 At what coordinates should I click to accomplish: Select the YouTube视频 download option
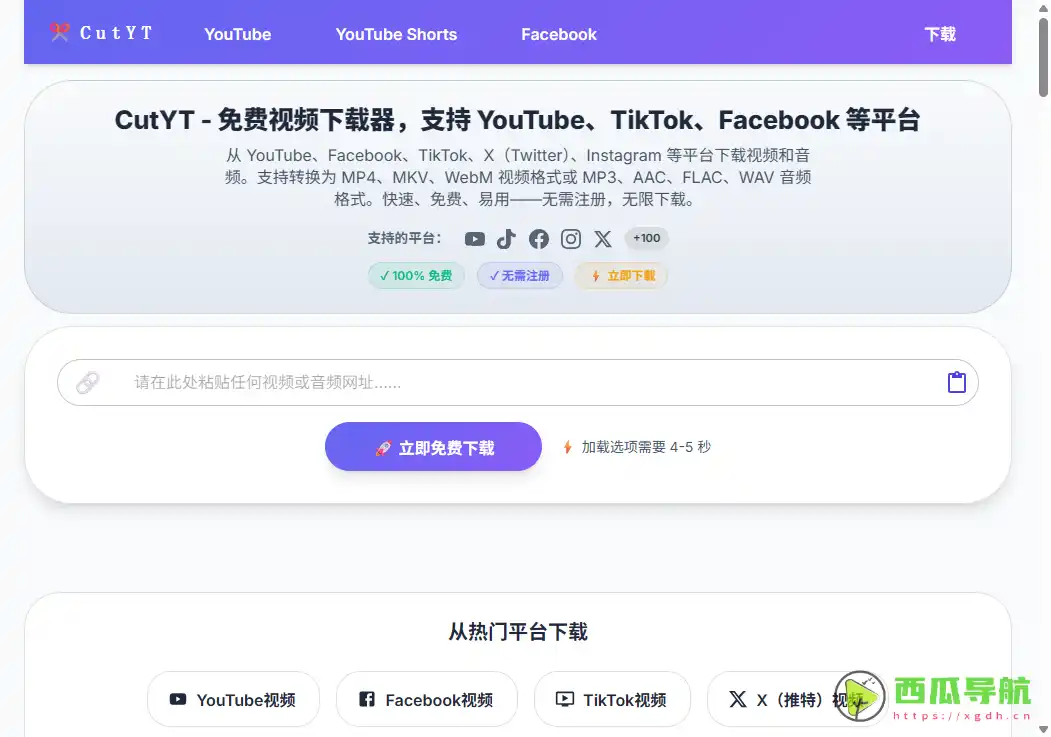pos(233,699)
